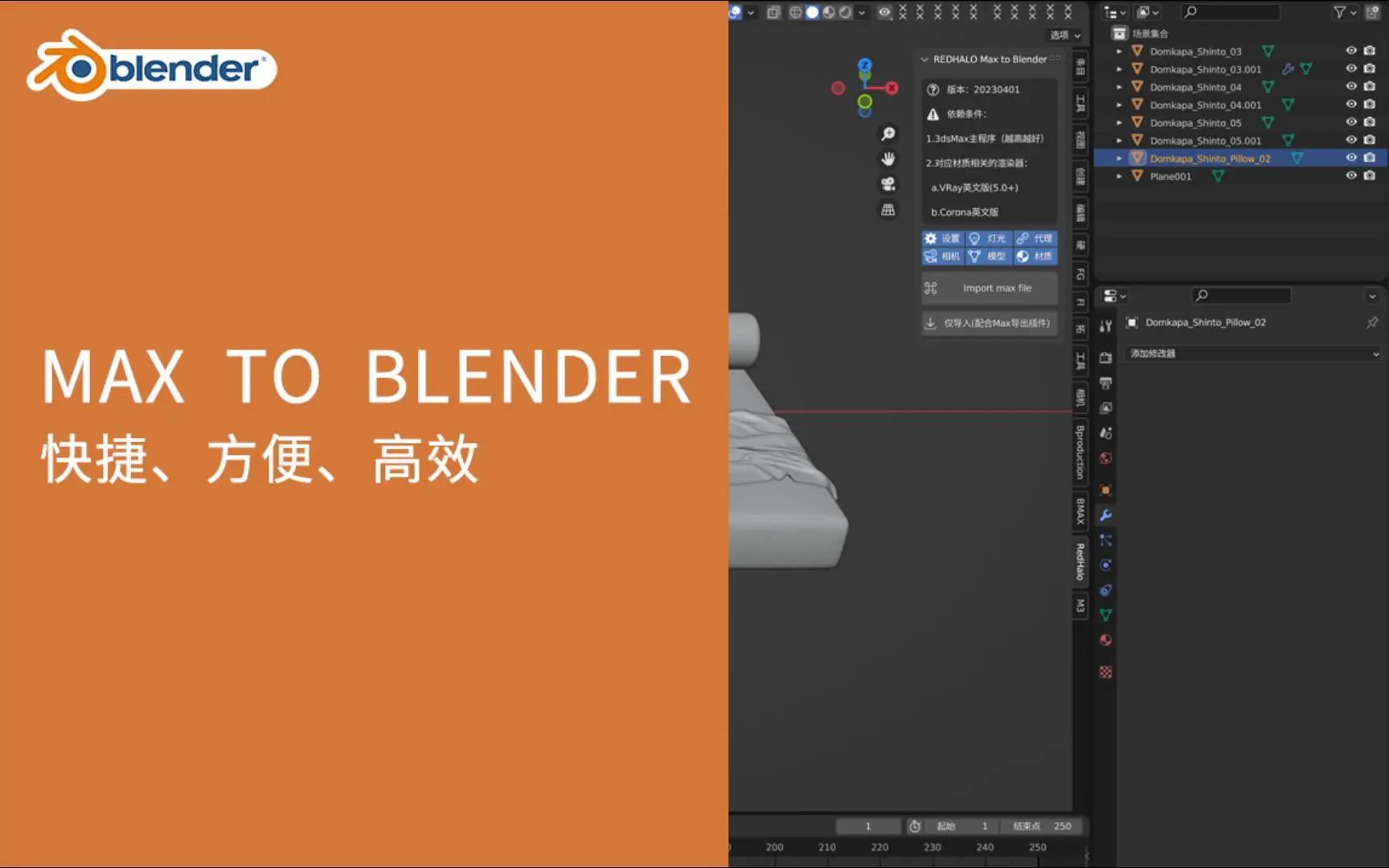Open outliner display mode dropdown

click(1113, 12)
